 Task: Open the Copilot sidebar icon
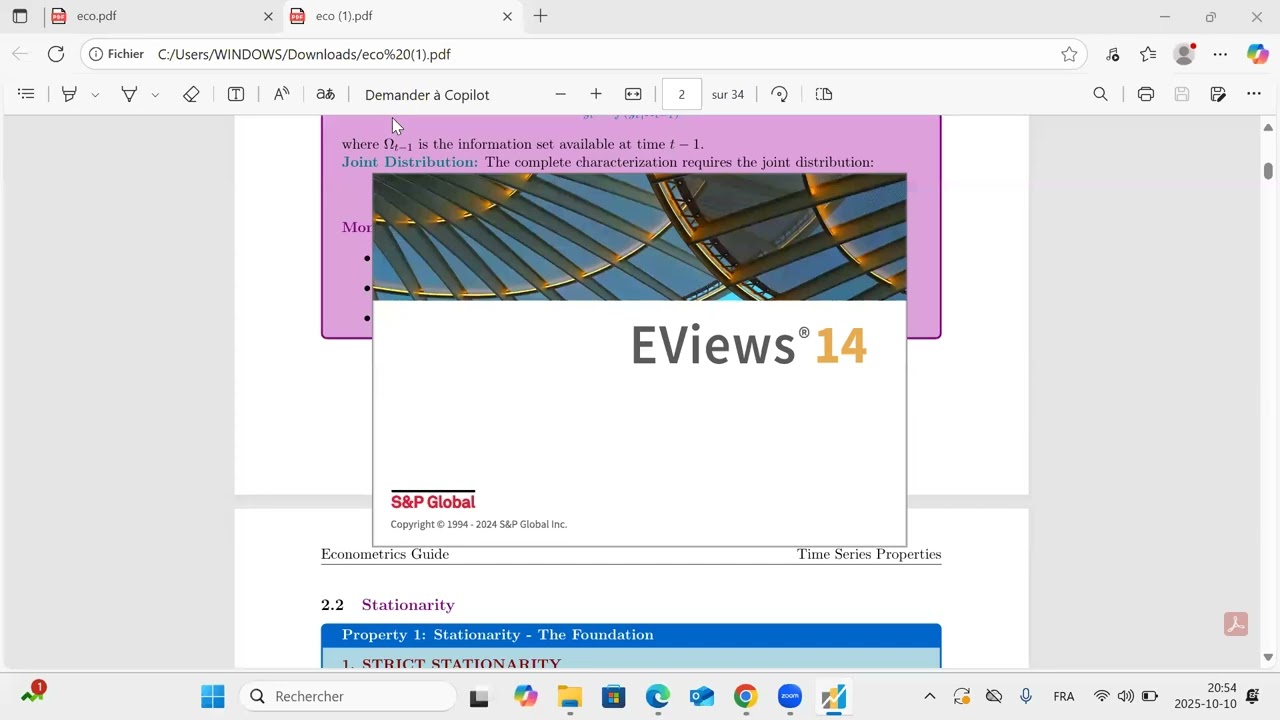pyautogui.click(x=1257, y=54)
